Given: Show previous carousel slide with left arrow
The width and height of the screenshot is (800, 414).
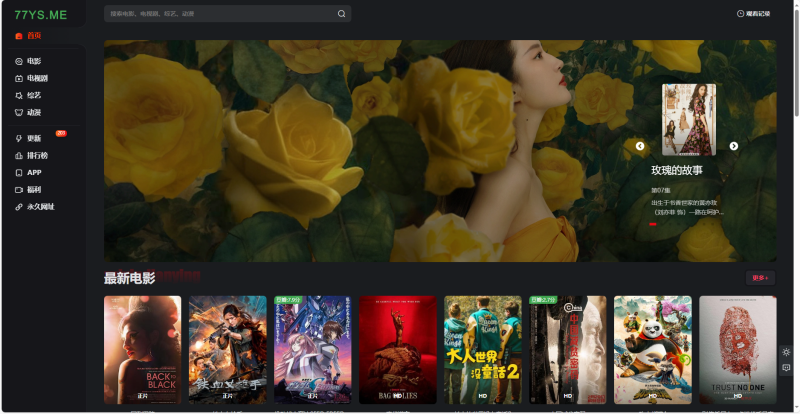Looking at the screenshot, I should pyautogui.click(x=640, y=146).
